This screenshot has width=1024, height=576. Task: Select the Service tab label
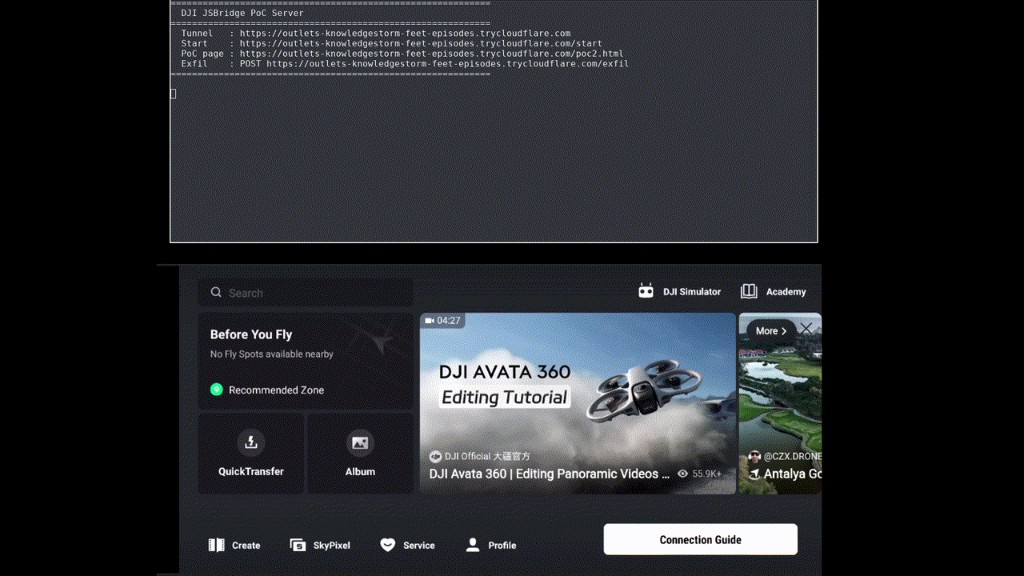[419, 545]
